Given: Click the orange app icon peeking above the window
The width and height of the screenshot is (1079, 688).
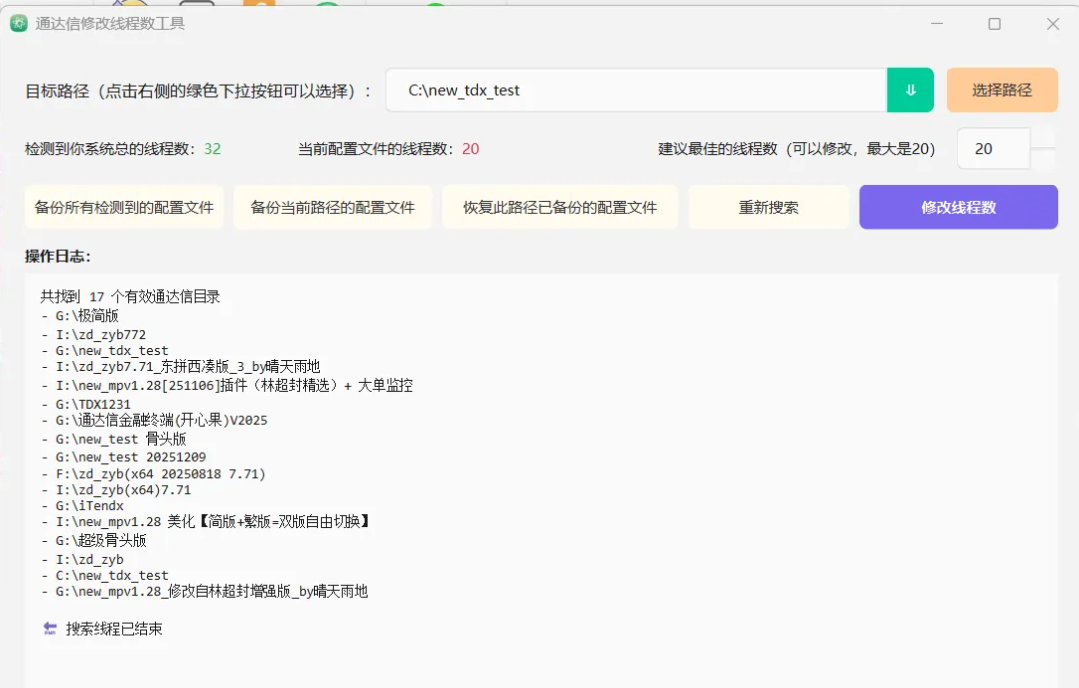Looking at the screenshot, I should [258, 8].
